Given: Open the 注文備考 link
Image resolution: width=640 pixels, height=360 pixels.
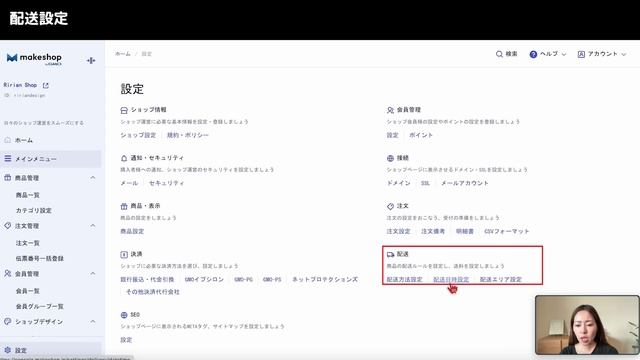Looking at the screenshot, I should 433,231.
